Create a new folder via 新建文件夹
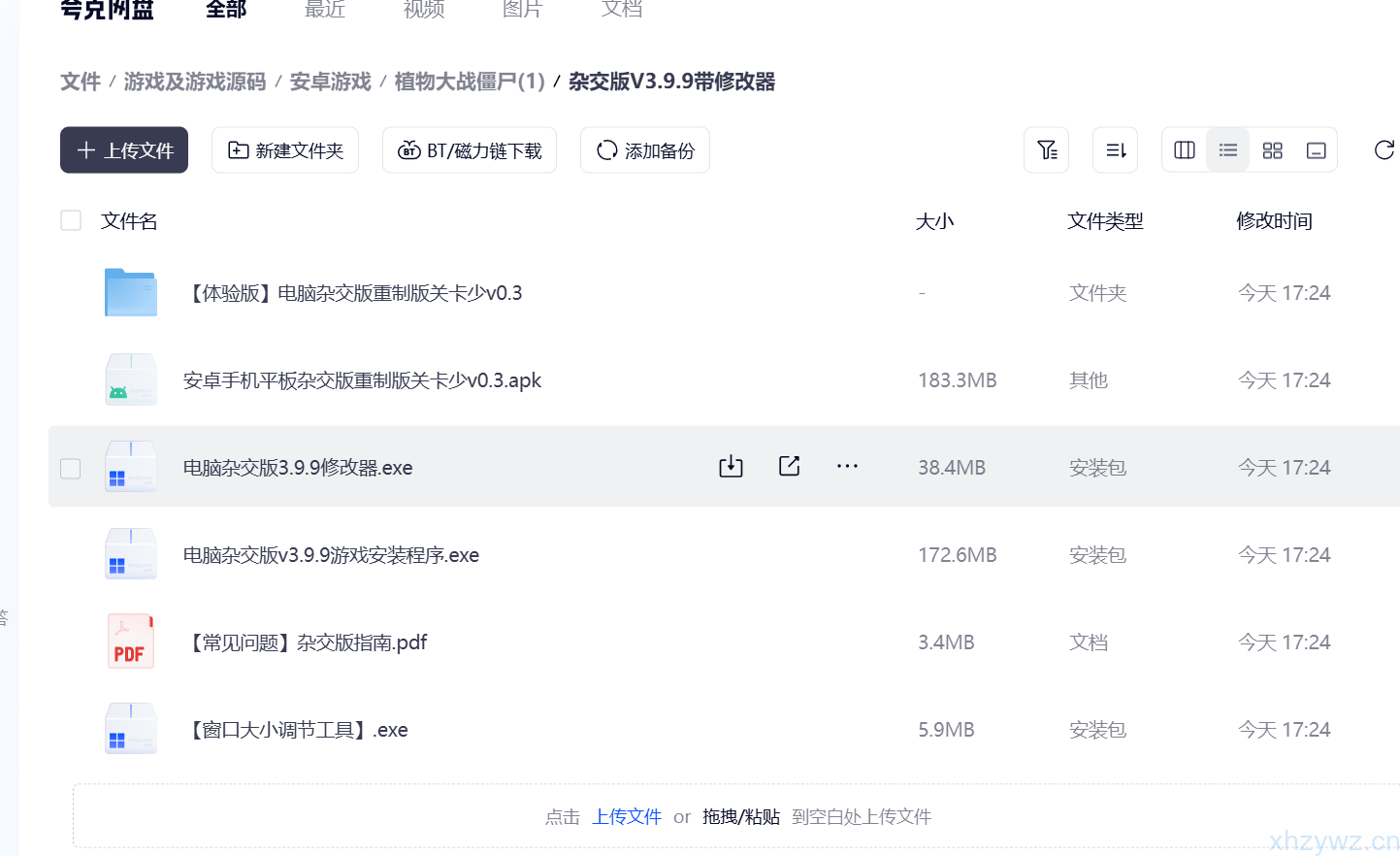 [x=284, y=149]
